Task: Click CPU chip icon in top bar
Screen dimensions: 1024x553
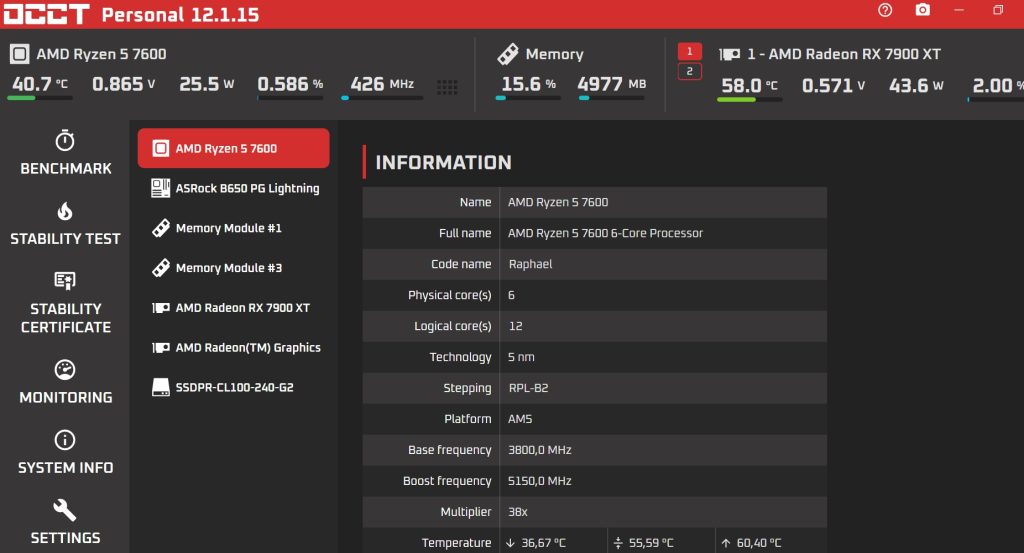Action: [x=20, y=54]
